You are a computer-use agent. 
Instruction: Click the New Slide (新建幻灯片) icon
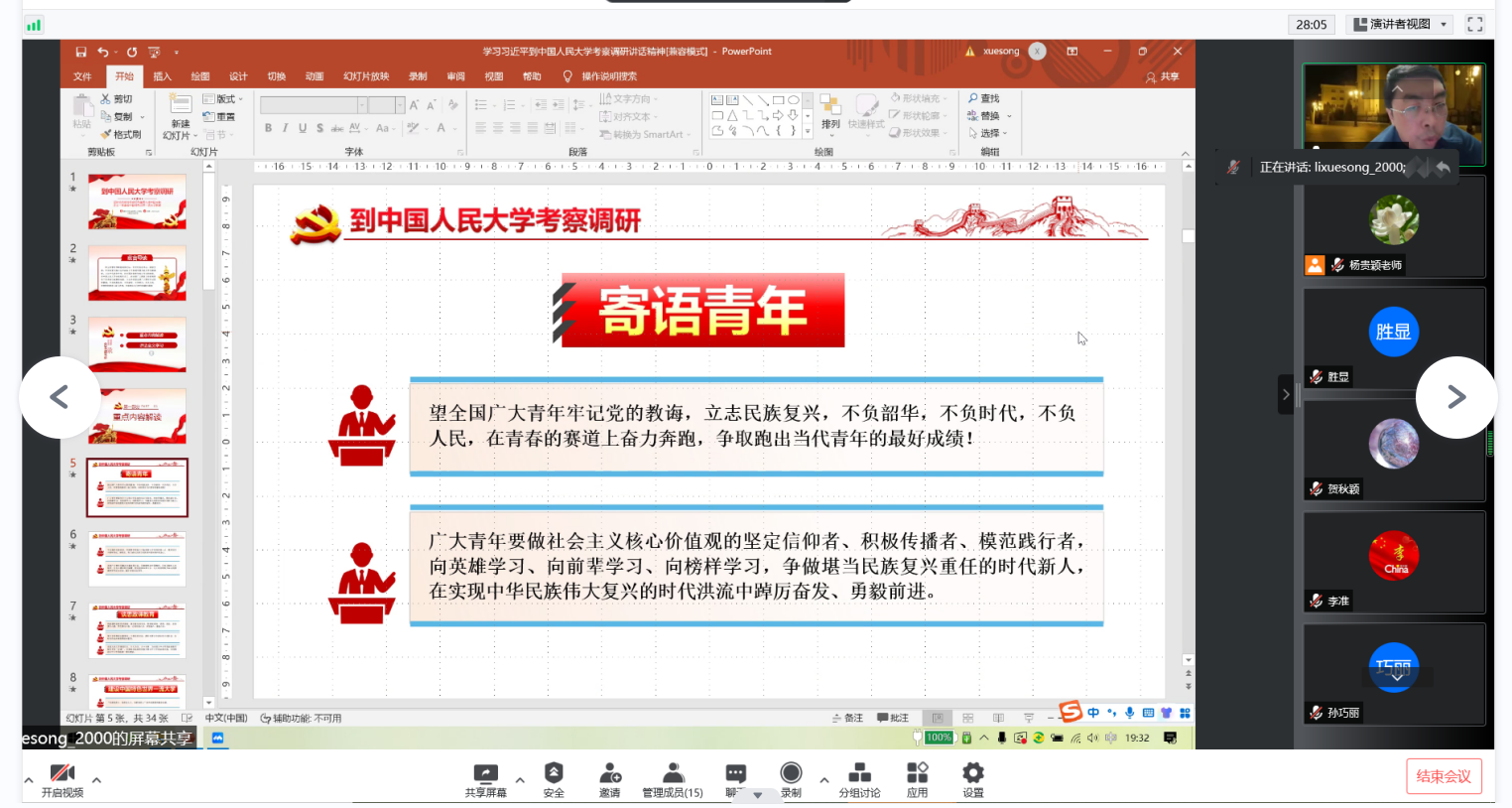180,110
